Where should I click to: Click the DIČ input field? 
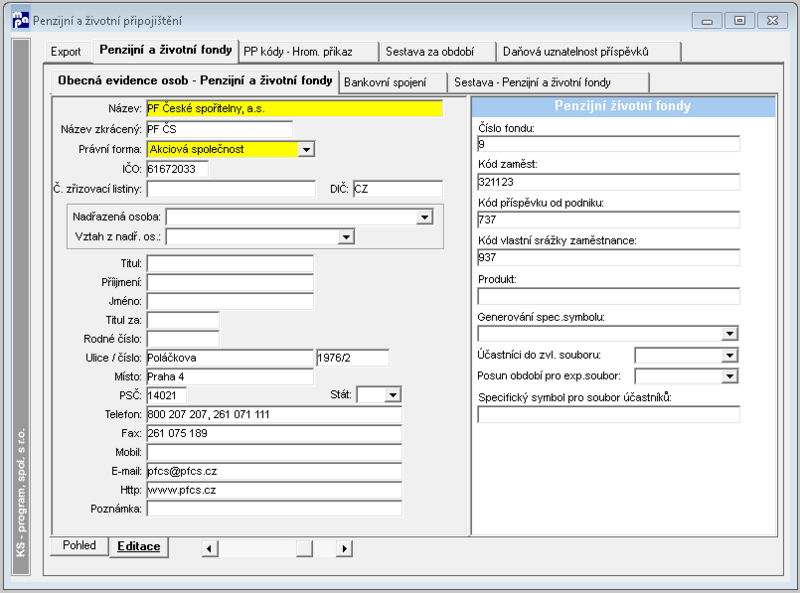point(398,189)
